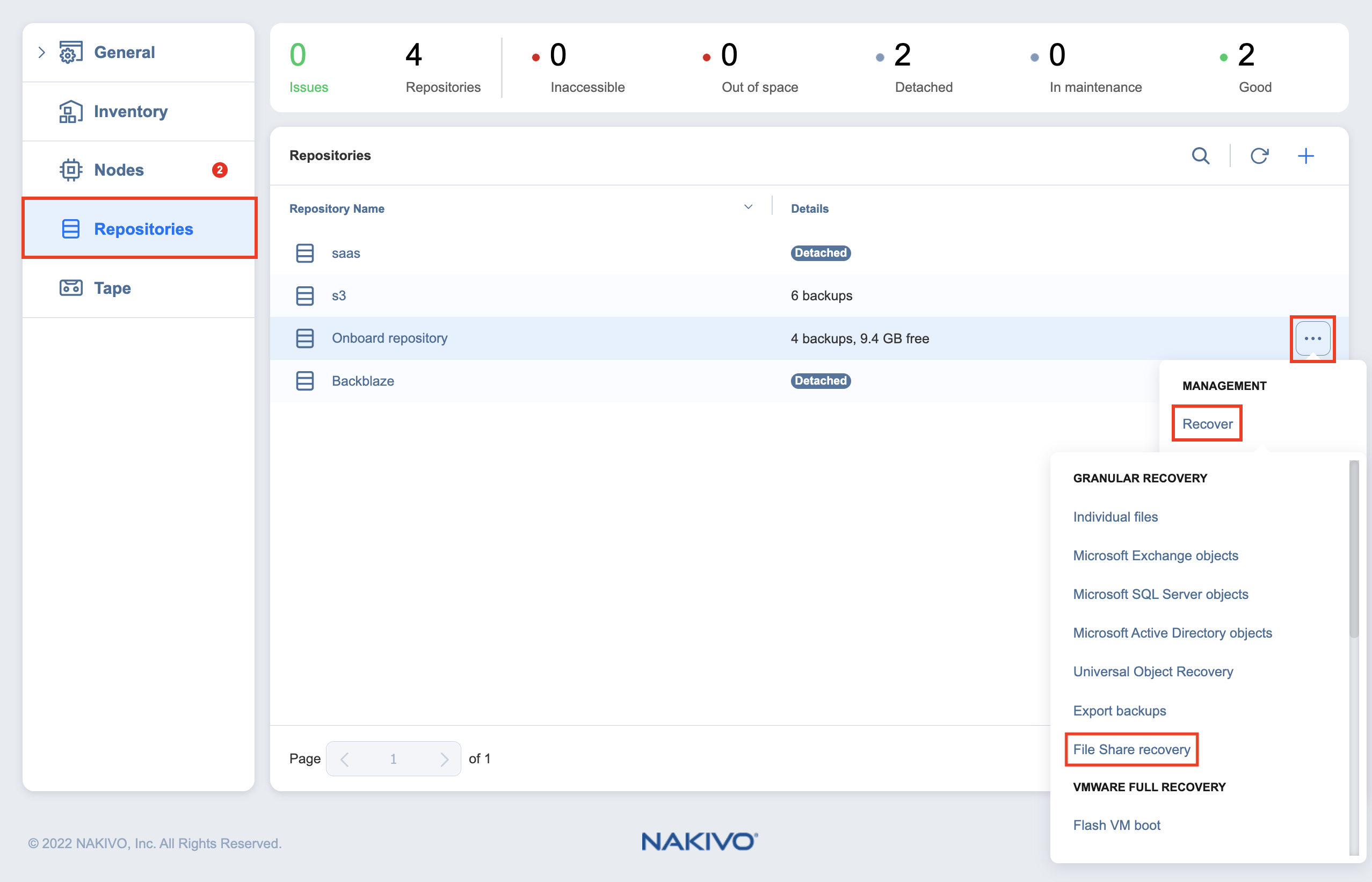This screenshot has width=1372, height=882.
Task: Click the NAKIVO logo in footer
Action: 700,842
